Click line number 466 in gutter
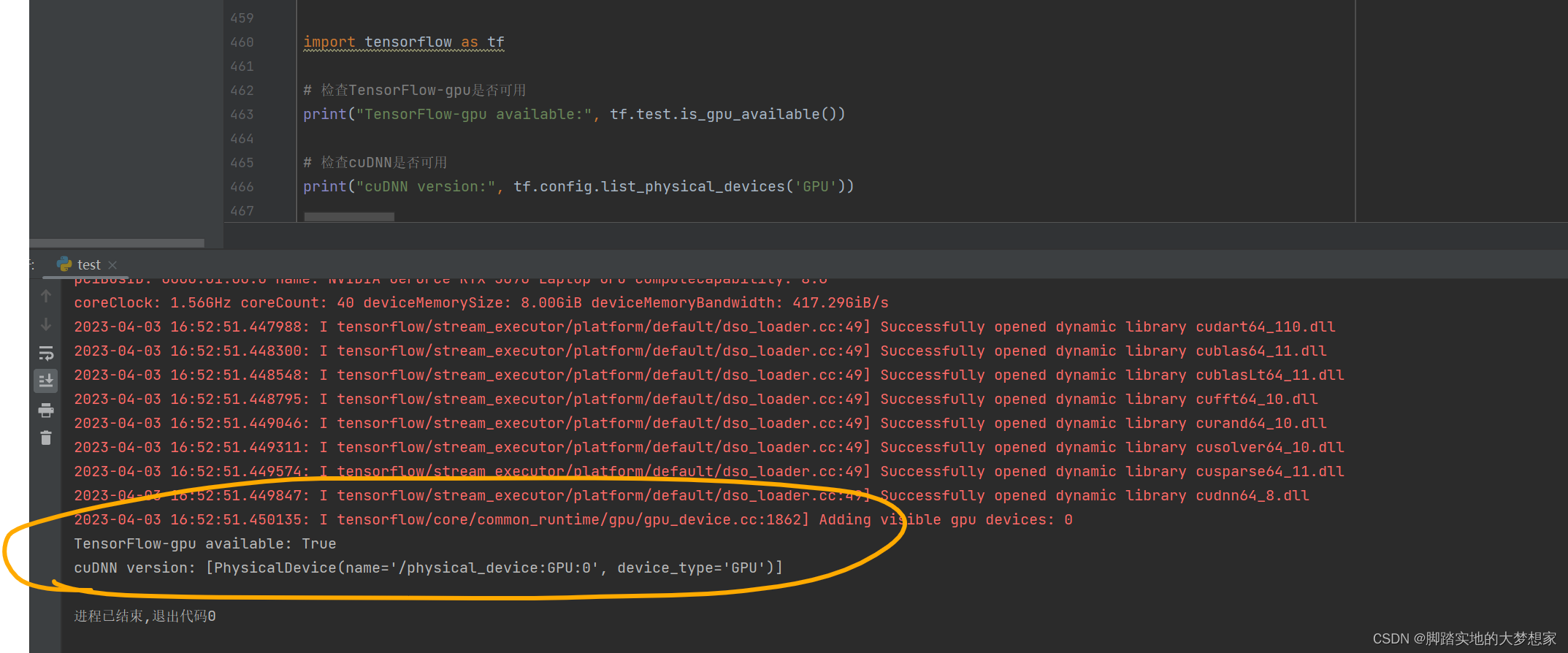Image resolution: width=1568 pixels, height=653 pixels. 242,187
